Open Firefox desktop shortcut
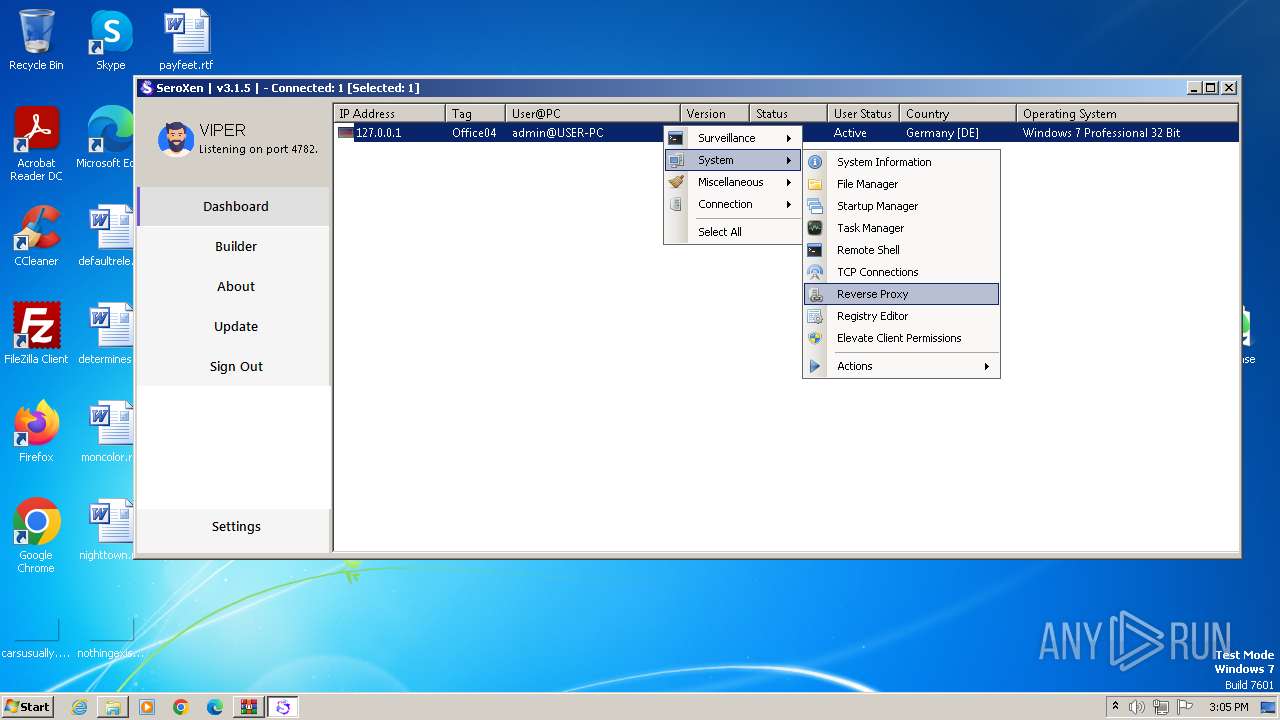The width and height of the screenshot is (1280, 720). (36, 431)
